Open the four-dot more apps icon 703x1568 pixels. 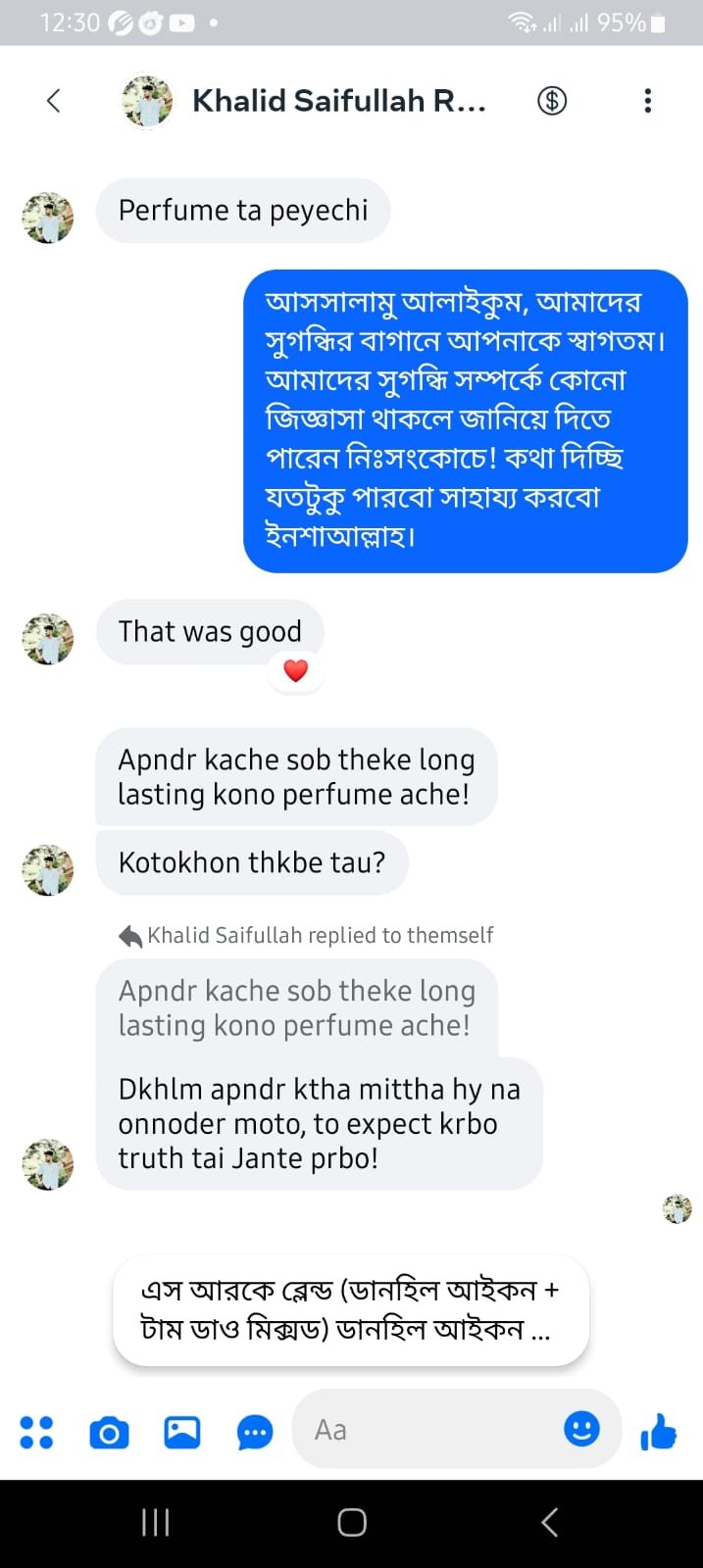click(36, 1432)
